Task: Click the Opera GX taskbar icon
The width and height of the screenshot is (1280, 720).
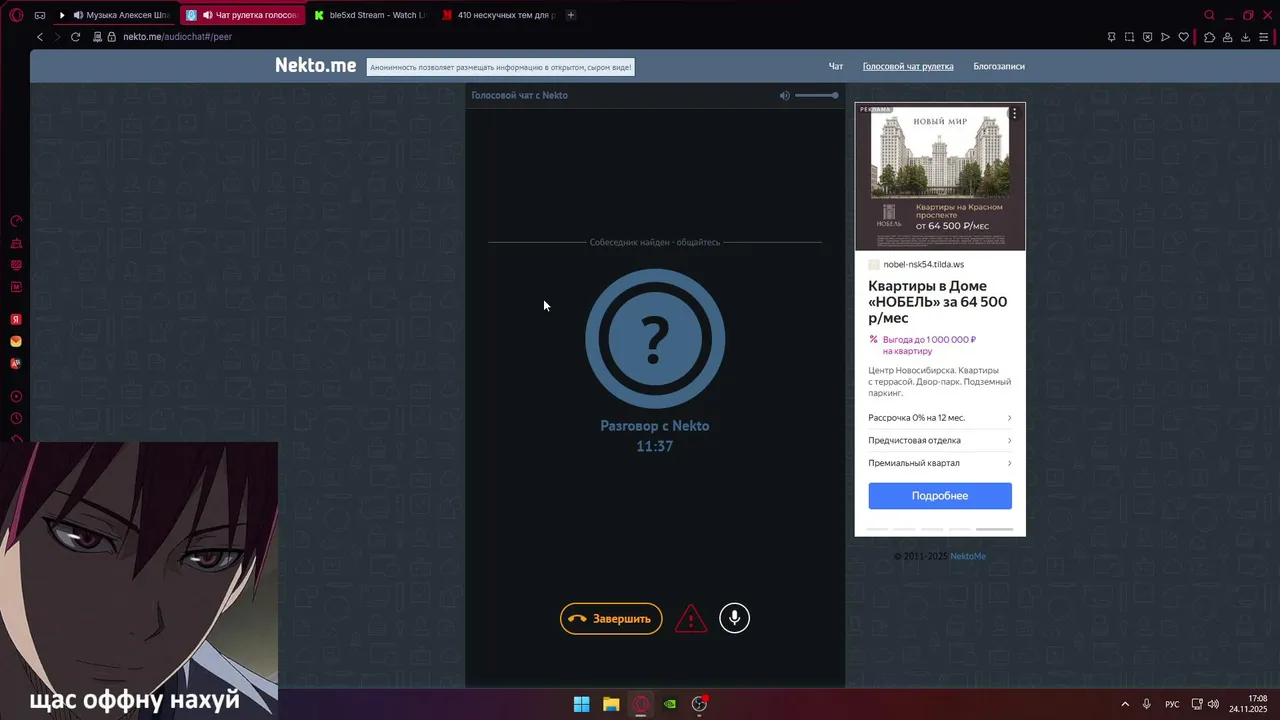Action: 641,704
